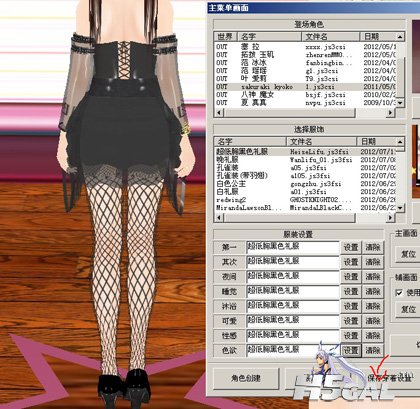The image size is (420, 409).
Task: Select character row with file 'xxxx.jx3csi'
Action: tap(305, 47)
